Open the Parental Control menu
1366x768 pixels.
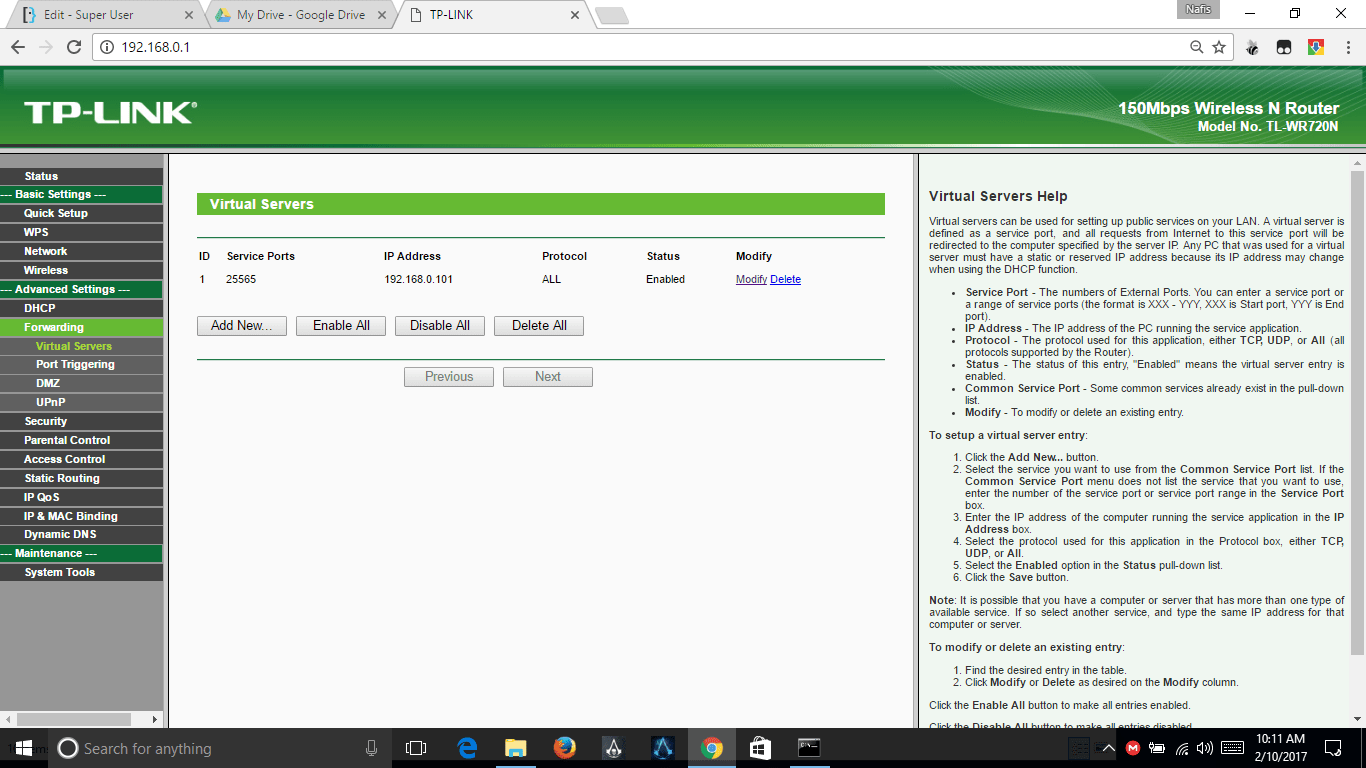[81, 440]
